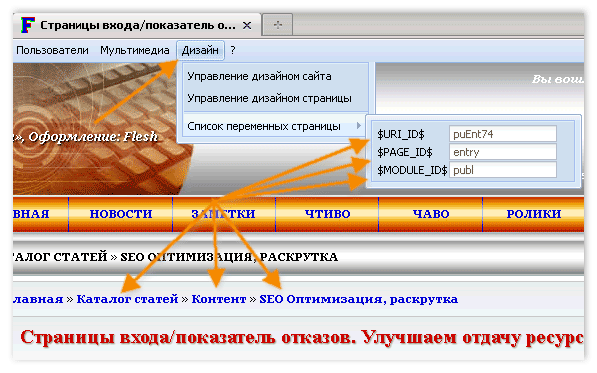
Task: Open the РОЛИКИ navigation section
Action: (x=533, y=214)
